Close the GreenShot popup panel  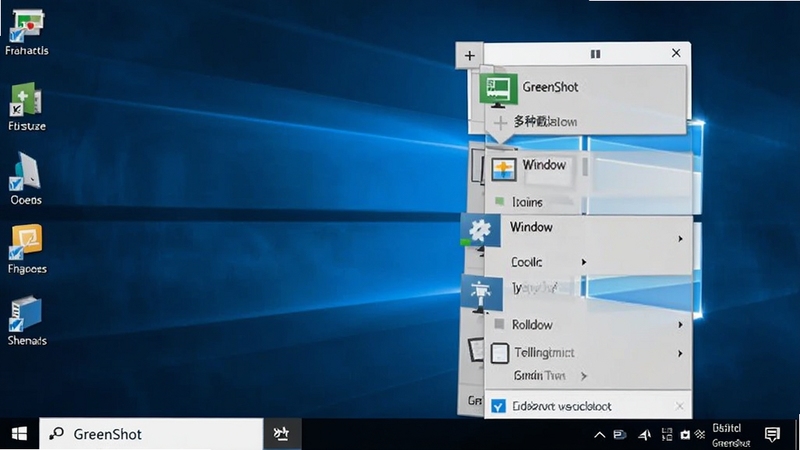(x=676, y=53)
